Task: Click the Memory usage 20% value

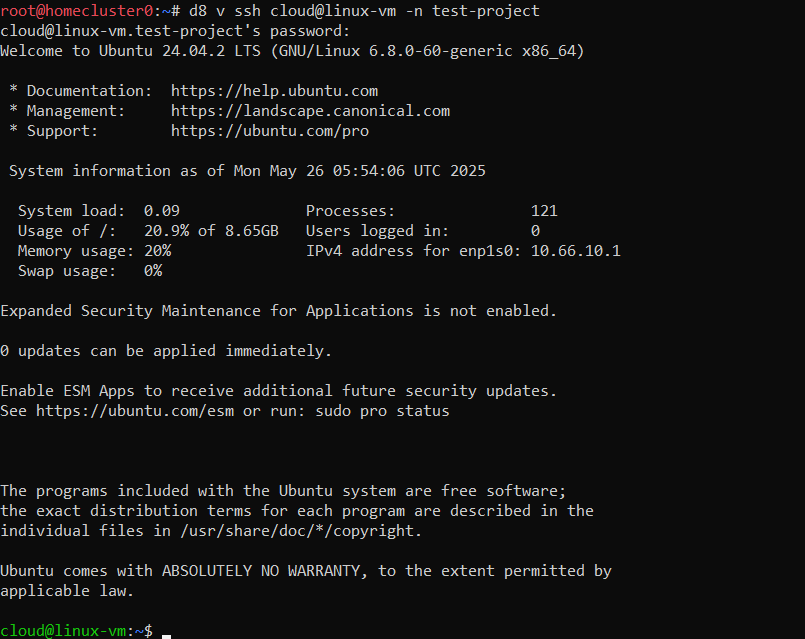Action: click(157, 251)
